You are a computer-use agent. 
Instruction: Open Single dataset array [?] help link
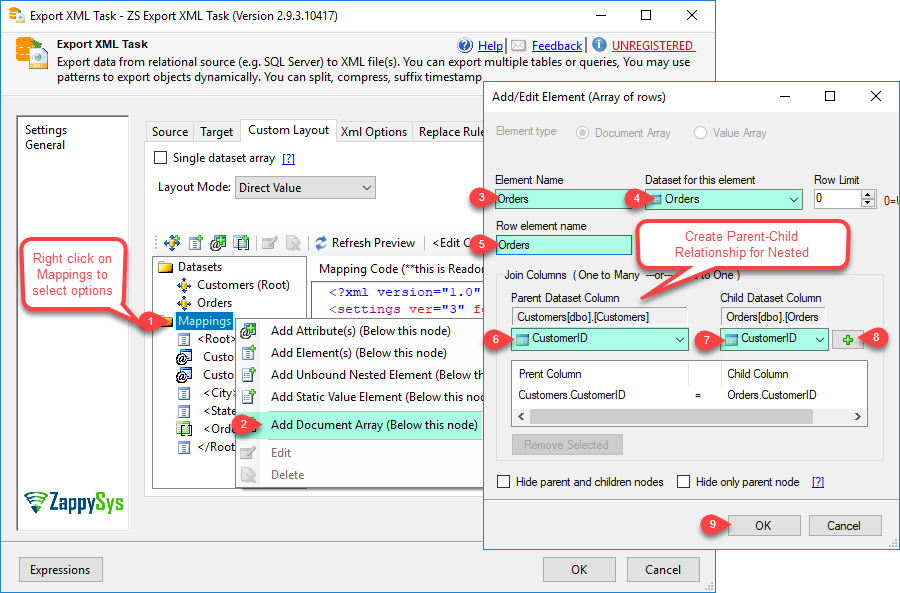pos(288,158)
